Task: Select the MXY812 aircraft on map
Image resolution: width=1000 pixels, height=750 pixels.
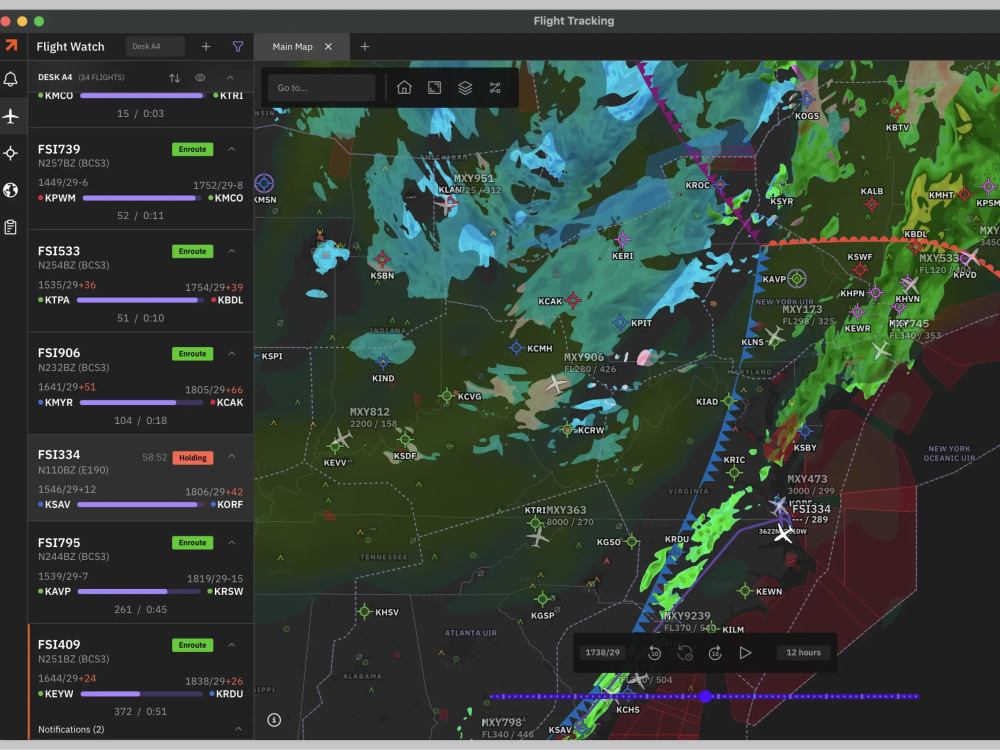Action: [342, 439]
